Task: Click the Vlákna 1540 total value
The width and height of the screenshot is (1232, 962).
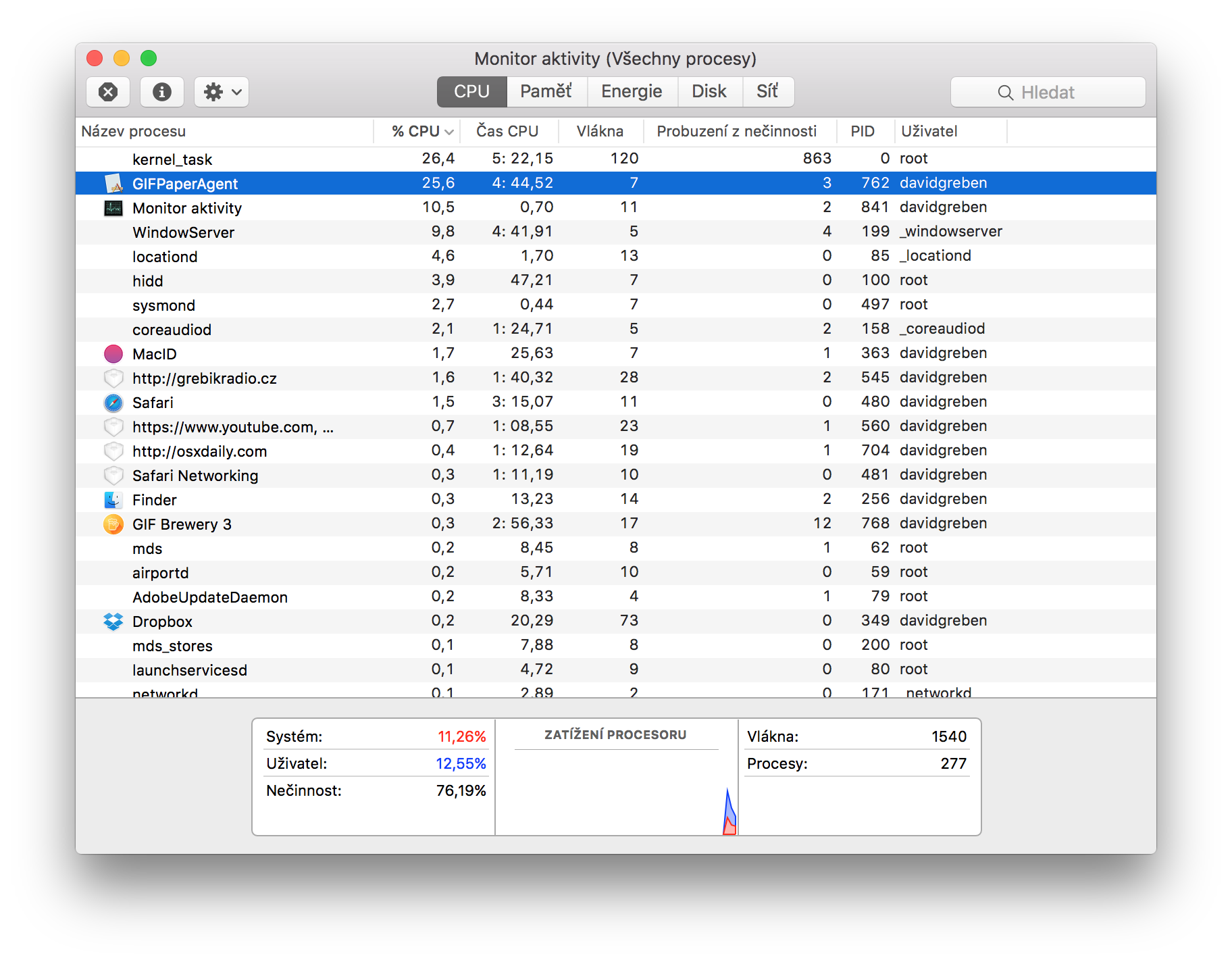Action: tap(949, 736)
